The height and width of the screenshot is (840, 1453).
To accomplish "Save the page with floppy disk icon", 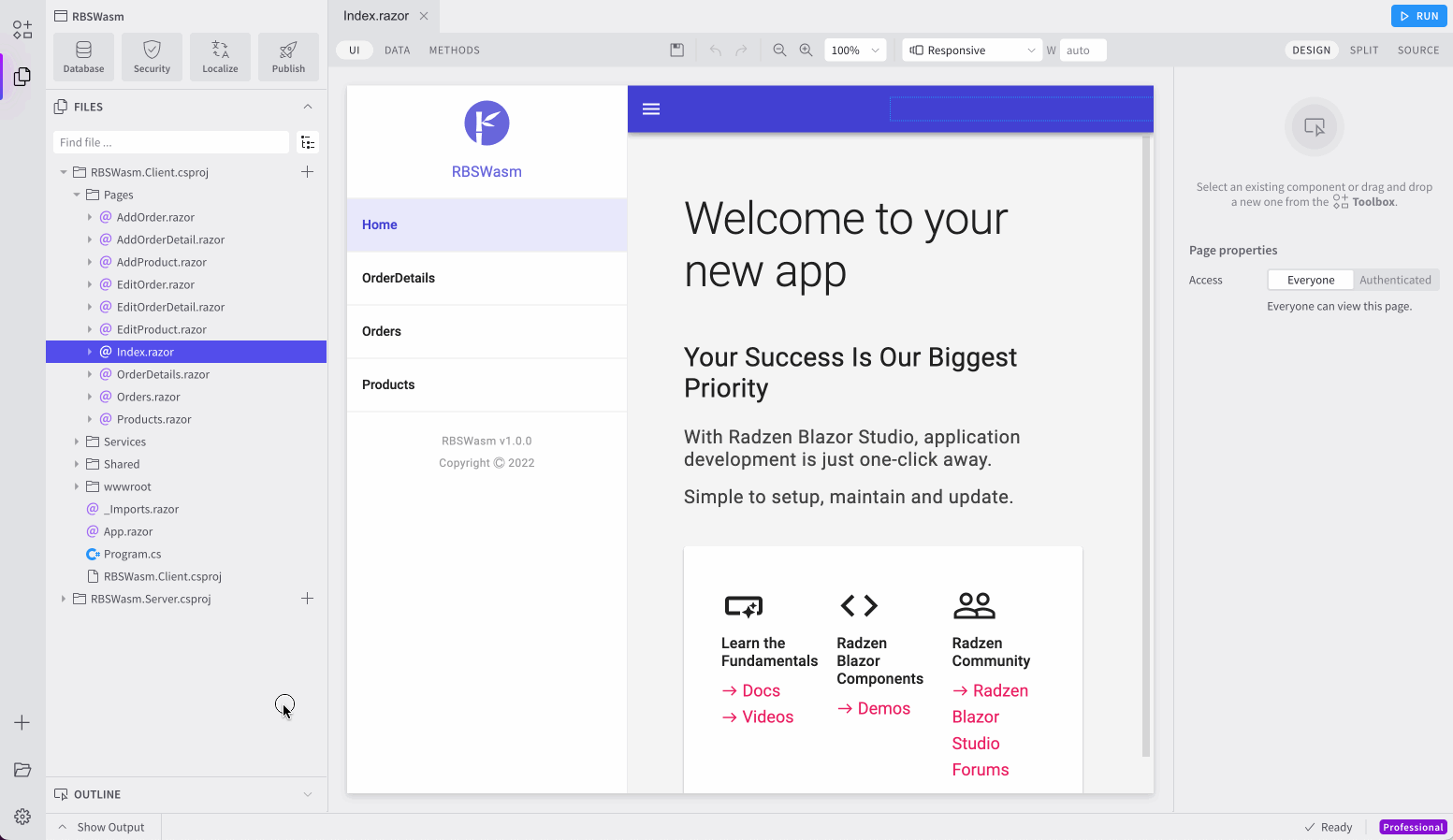I will point(677,51).
